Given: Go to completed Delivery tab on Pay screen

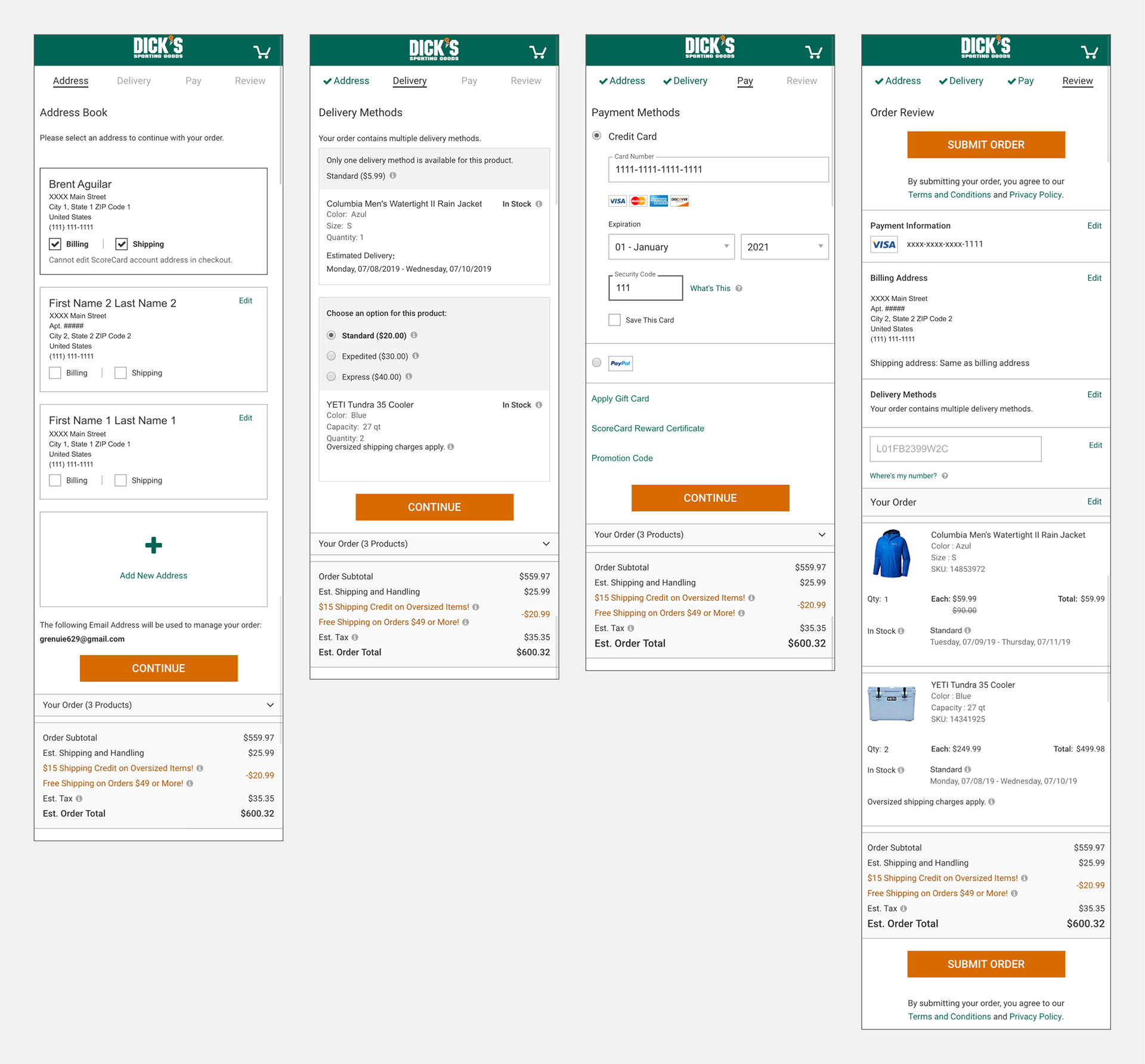Looking at the screenshot, I should [x=685, y=80].
